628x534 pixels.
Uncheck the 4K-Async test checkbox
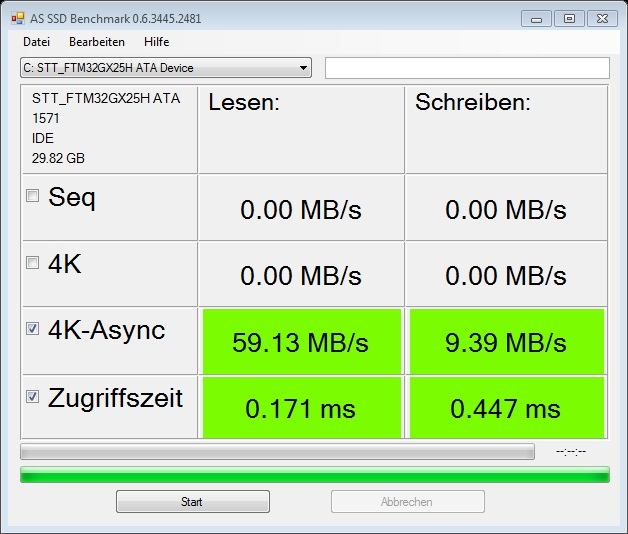pos(32,328)
